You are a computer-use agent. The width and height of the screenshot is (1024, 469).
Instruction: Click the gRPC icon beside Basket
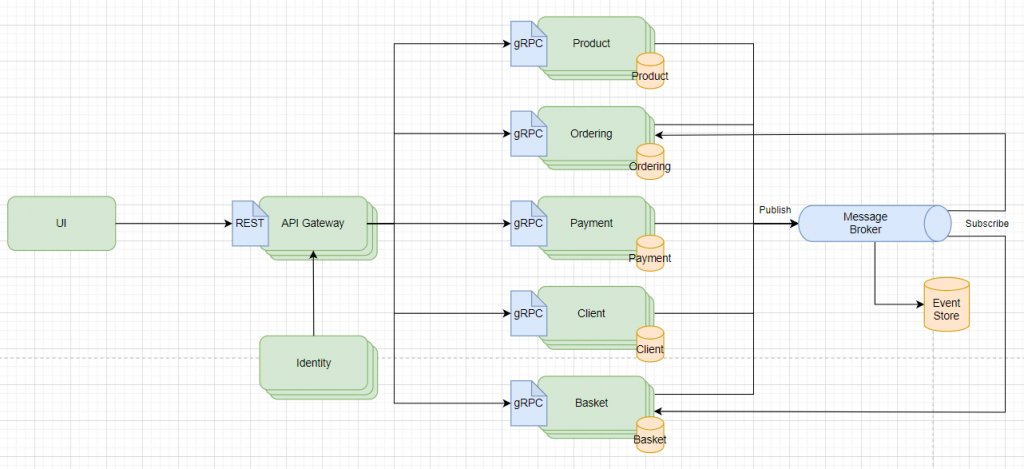point(528,404)
